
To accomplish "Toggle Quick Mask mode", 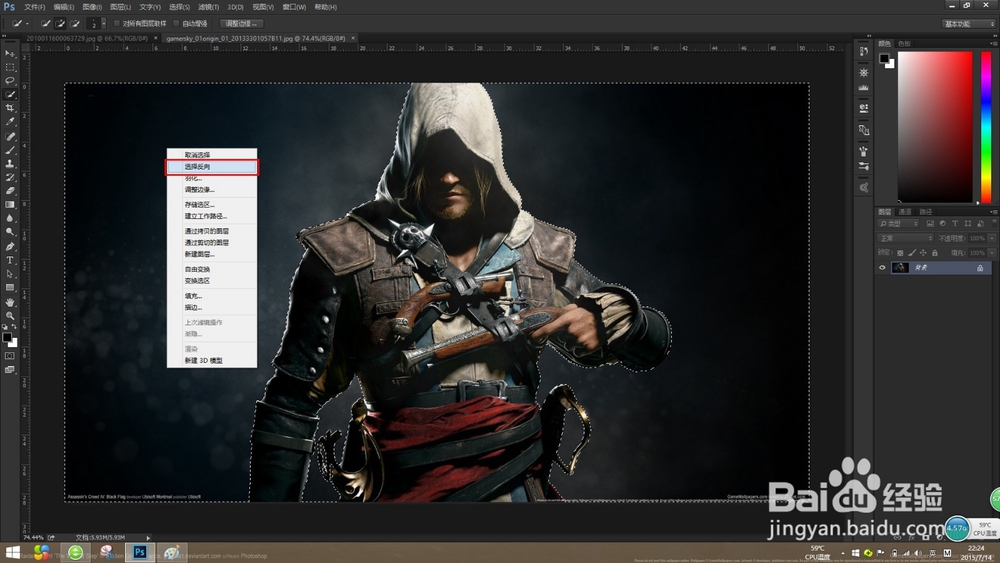I will point(10,356).
